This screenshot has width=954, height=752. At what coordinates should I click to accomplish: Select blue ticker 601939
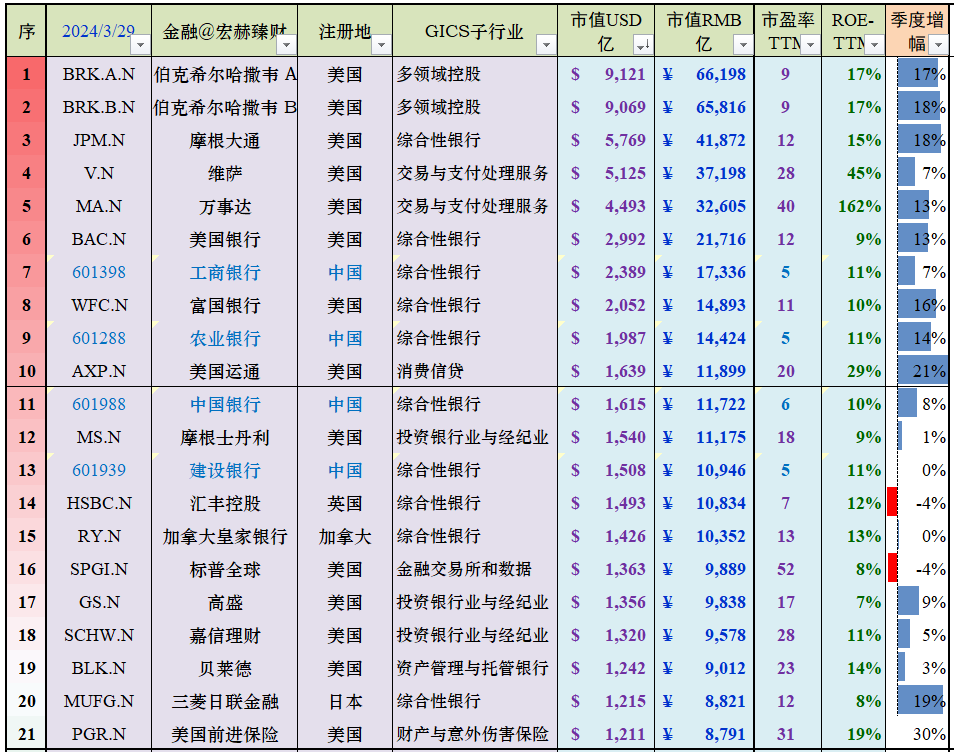[99, 470]
